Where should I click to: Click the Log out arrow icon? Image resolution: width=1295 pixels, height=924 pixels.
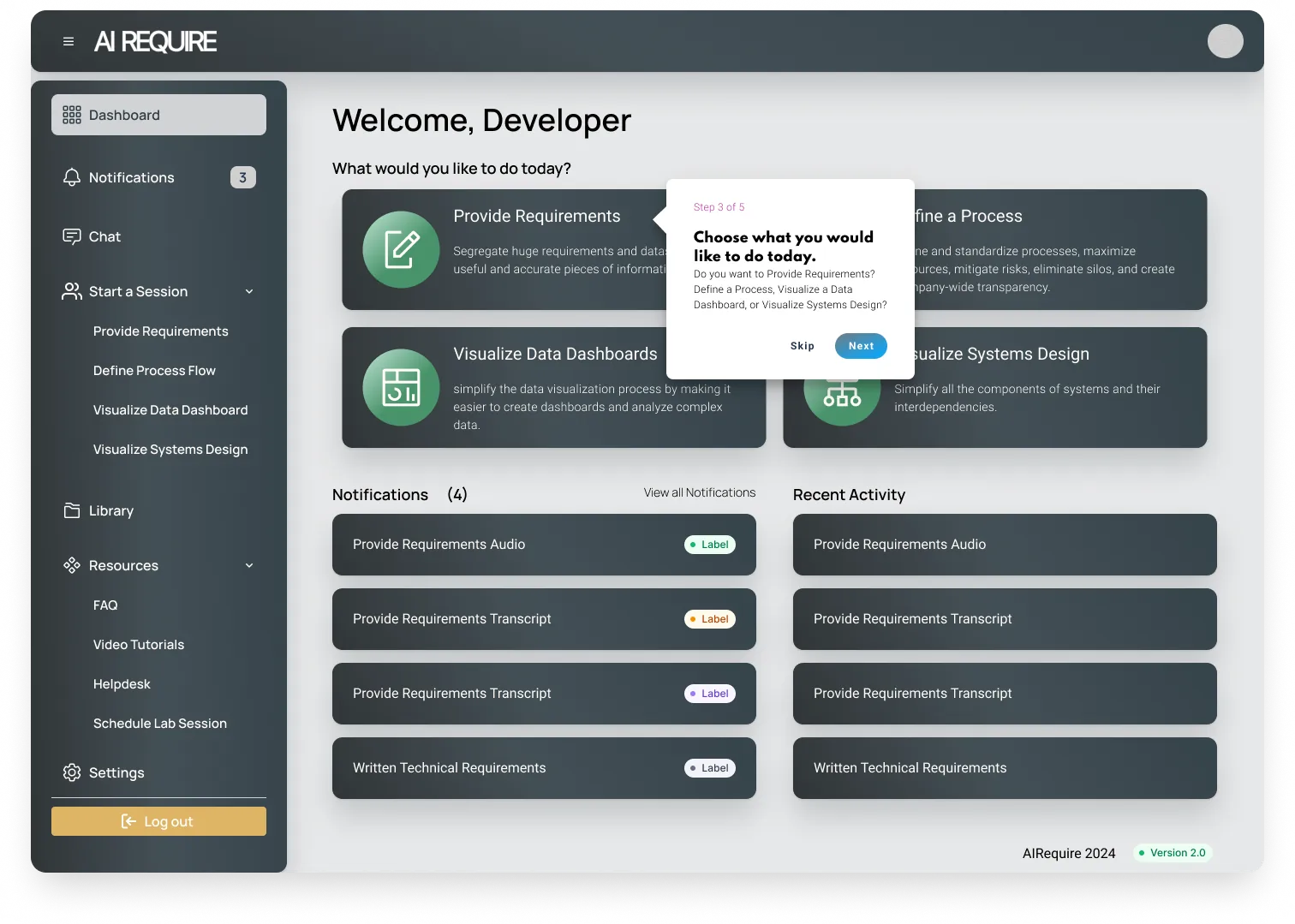pos(128,821)
